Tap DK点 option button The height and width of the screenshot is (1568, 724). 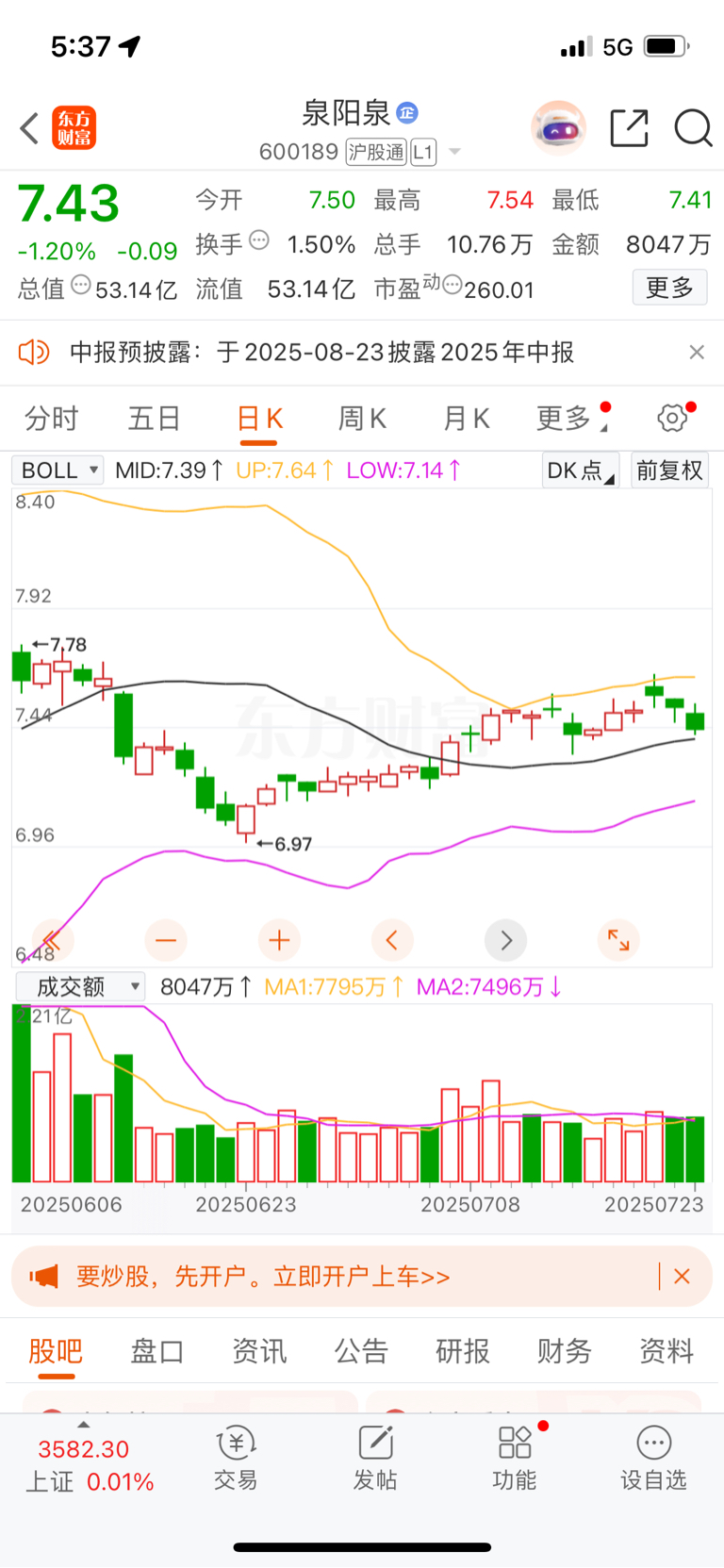click(x=580, y=470)
